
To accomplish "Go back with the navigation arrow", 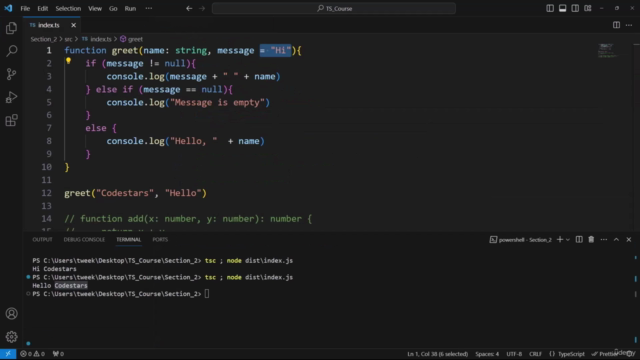I will coord(189,8).
